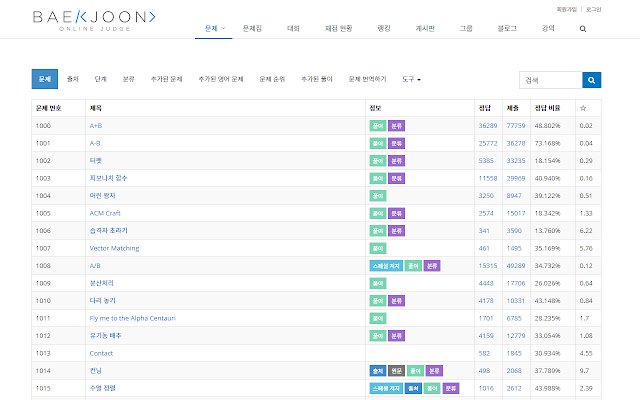640x400 pixels.
Task: Click the 로그인 link at top right
Action: tap(593, 9)
